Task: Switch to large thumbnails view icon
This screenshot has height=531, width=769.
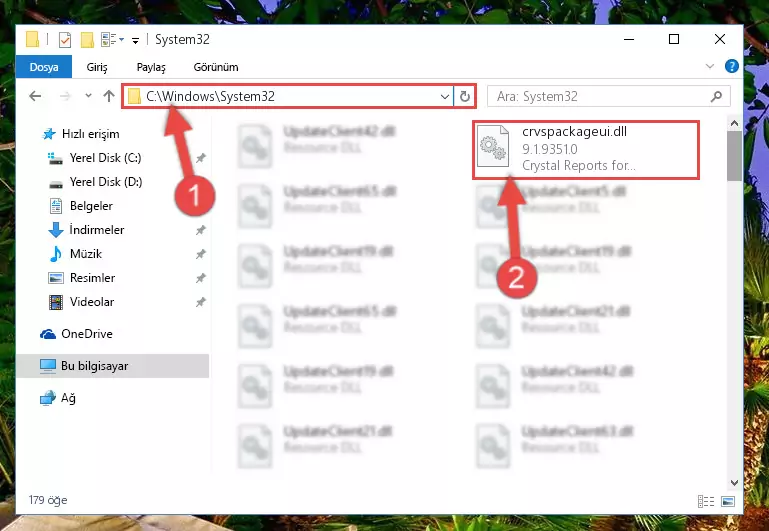Action: pyautogui.click(x=728, y=501)
